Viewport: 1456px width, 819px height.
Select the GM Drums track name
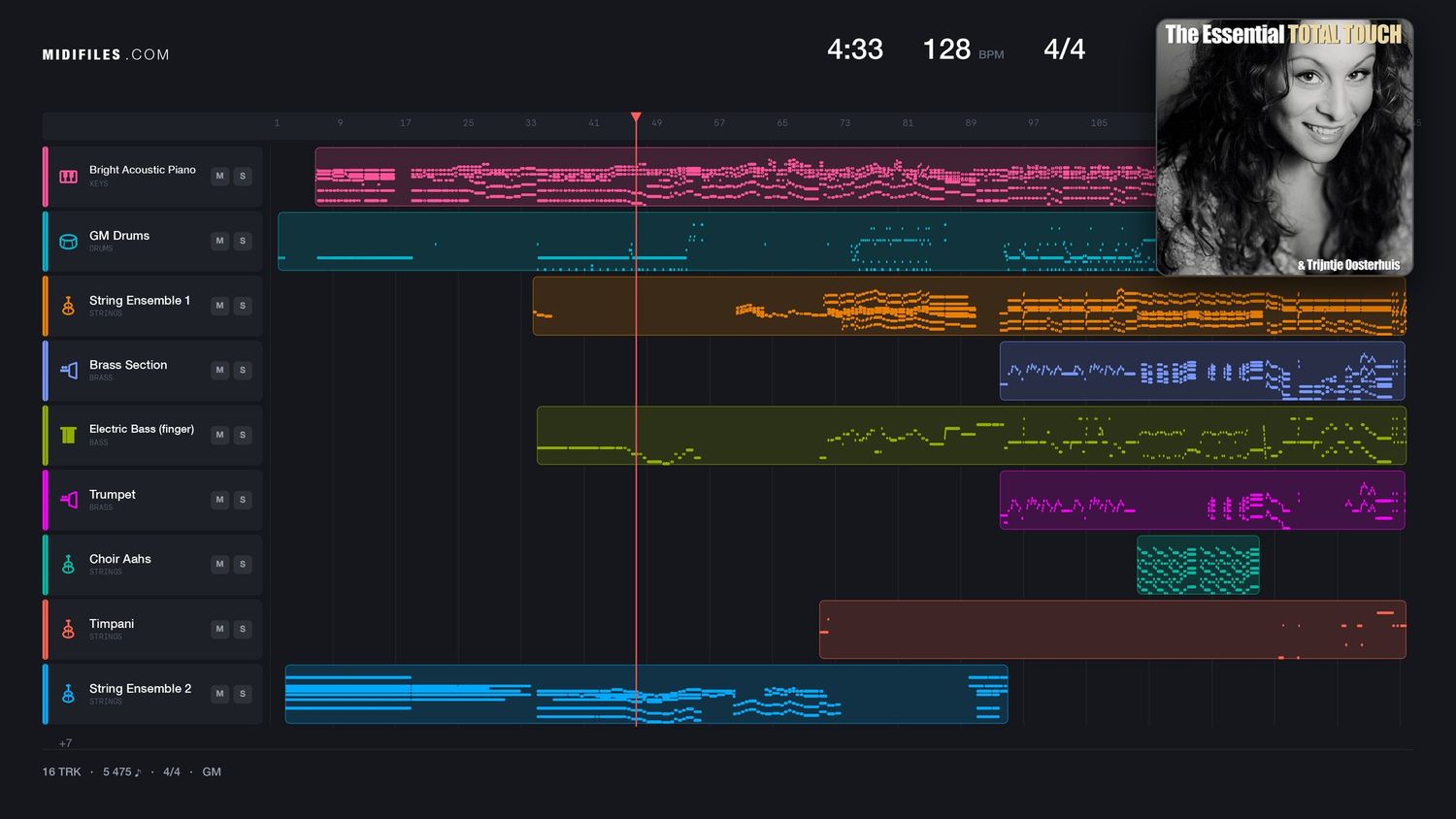click(x=119, y=236)
